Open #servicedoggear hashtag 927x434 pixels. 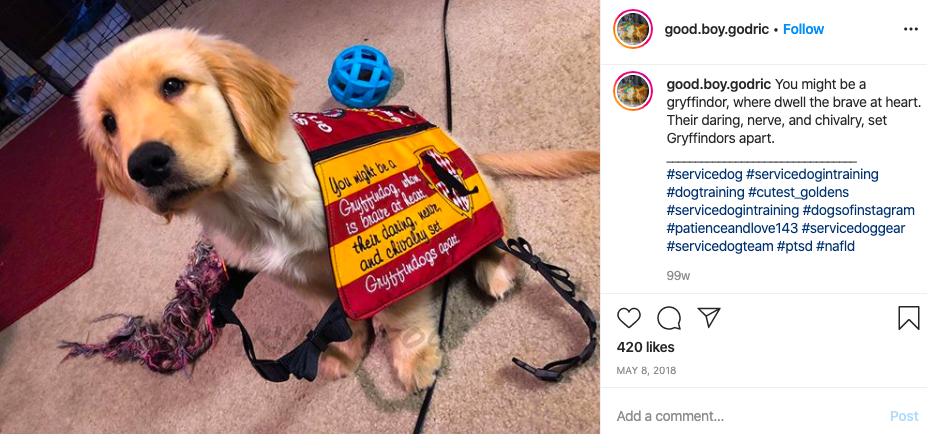pyautogui.click(x=854, y=228)
